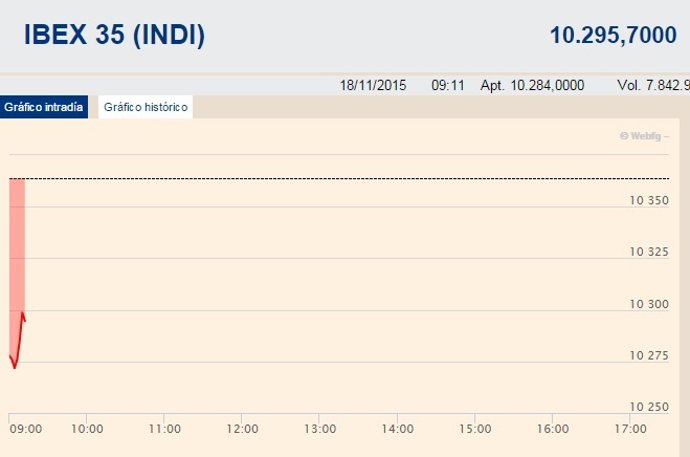Click the red shaded area on chart

coord(16,240)
